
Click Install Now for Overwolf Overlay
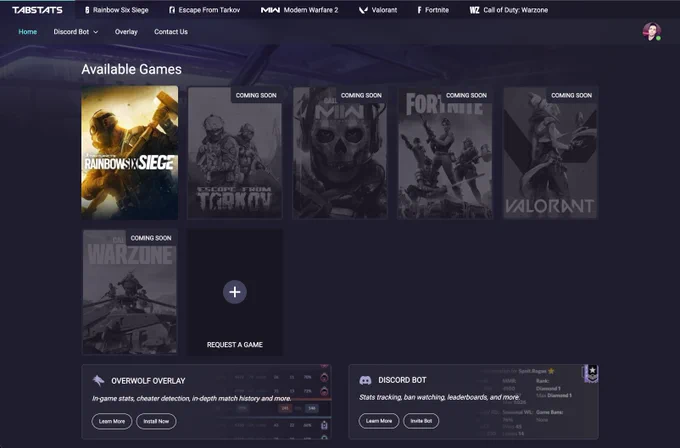pos(156,421)
